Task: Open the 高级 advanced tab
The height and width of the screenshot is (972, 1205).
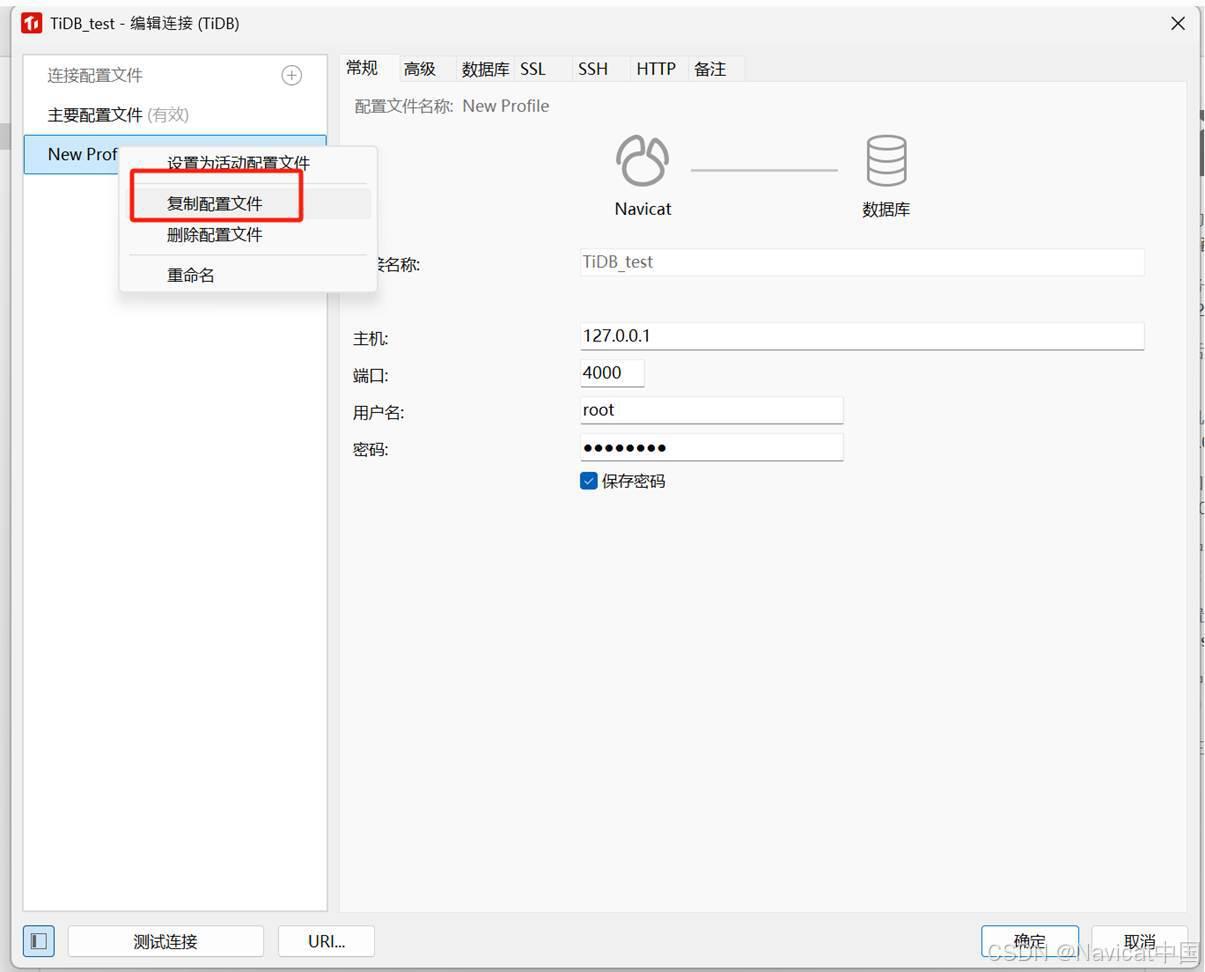Action: (x=420, y=69)
